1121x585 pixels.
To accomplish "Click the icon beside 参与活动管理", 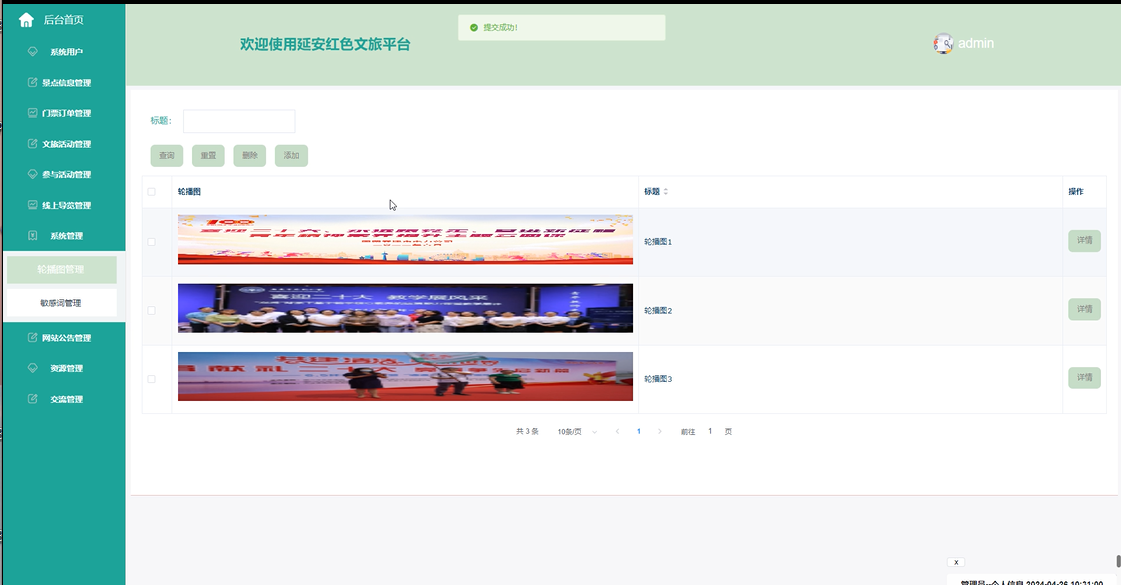I will coord(32,174).
